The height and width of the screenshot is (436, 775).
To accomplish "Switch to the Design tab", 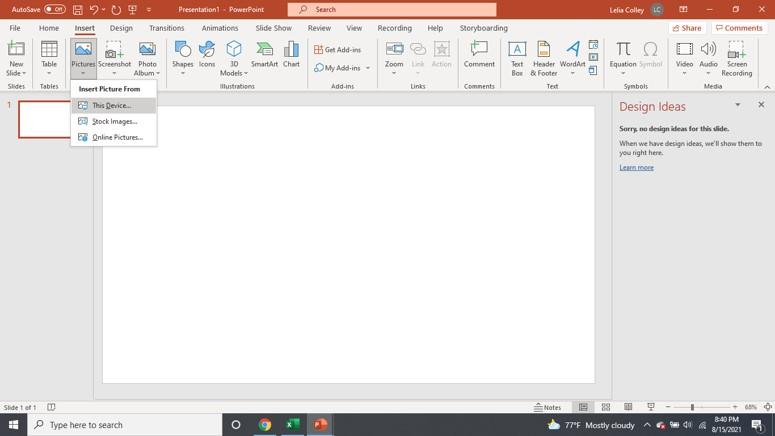I will (x=121, y=28).
